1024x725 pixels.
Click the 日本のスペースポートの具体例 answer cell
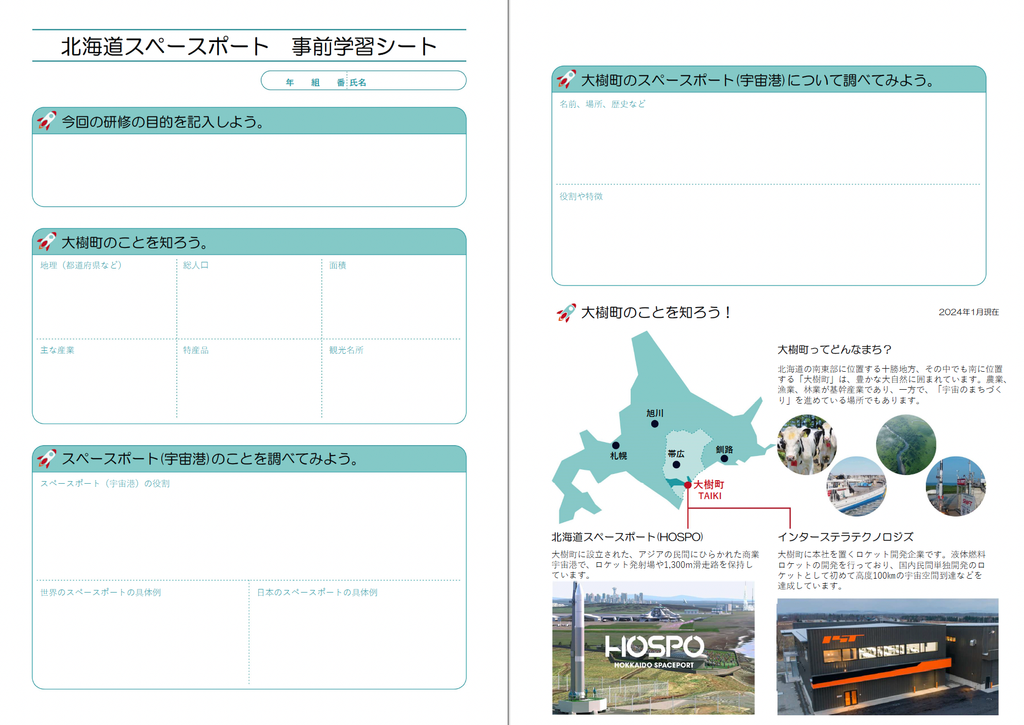click(x=357, y=634)
